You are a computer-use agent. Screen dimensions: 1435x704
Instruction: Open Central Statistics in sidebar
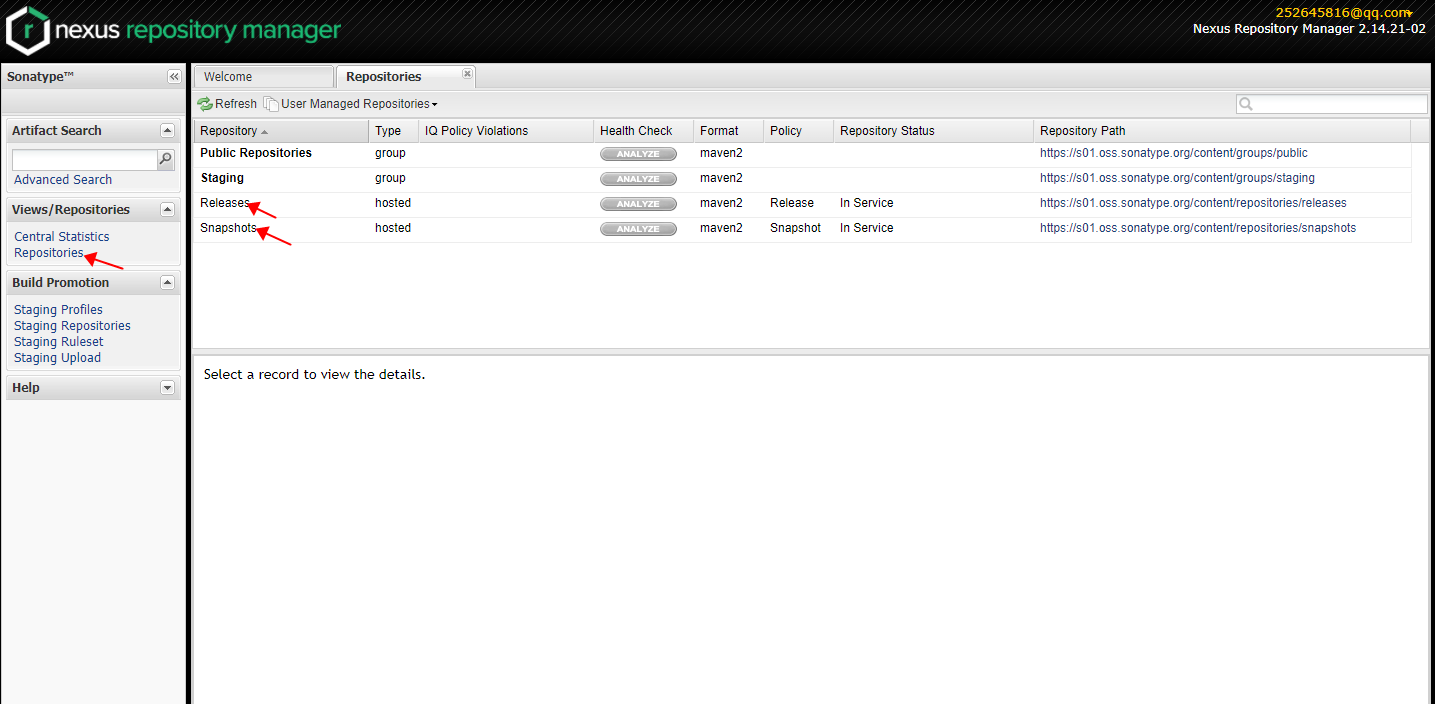pos(62,237)
